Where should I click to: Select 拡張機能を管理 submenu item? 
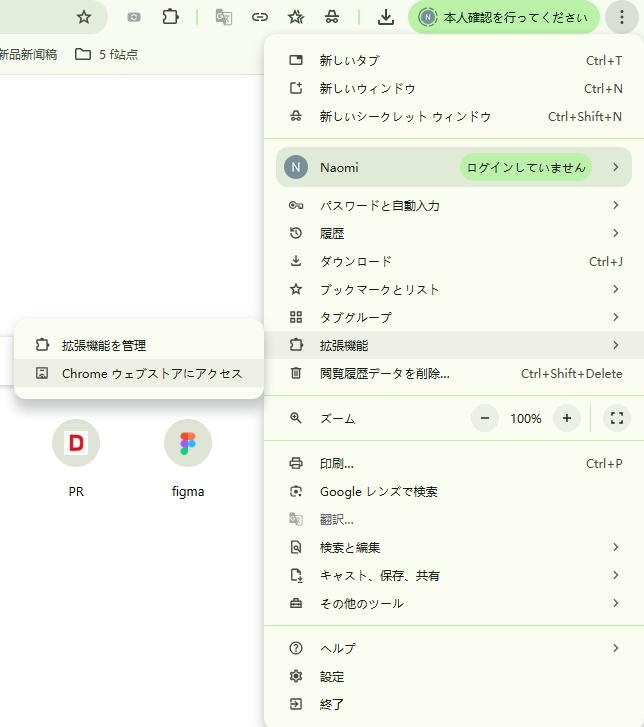pyautogui.click(x=139, y=345)
